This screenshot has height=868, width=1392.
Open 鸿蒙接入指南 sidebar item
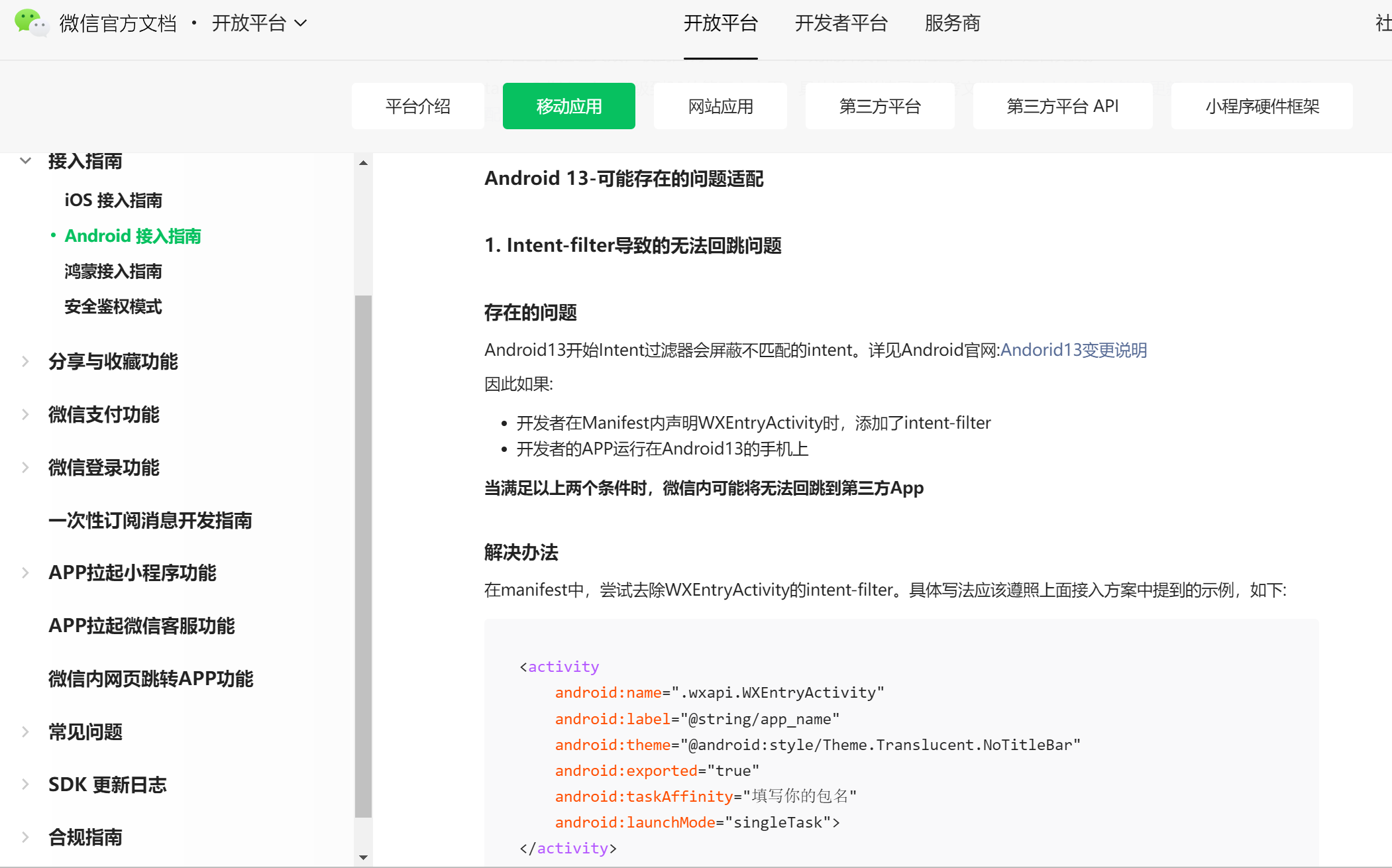[x=113, y=271]
